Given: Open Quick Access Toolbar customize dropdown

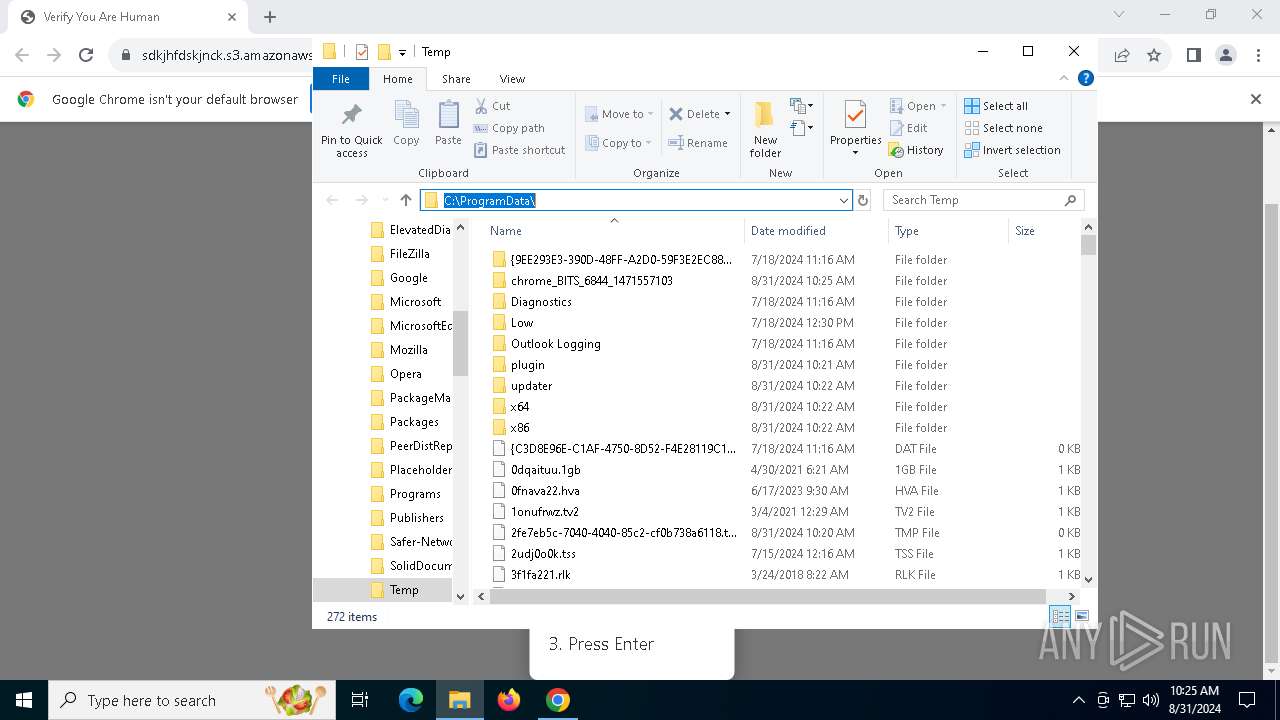Looking at the screenshot, I should point(402,52).
